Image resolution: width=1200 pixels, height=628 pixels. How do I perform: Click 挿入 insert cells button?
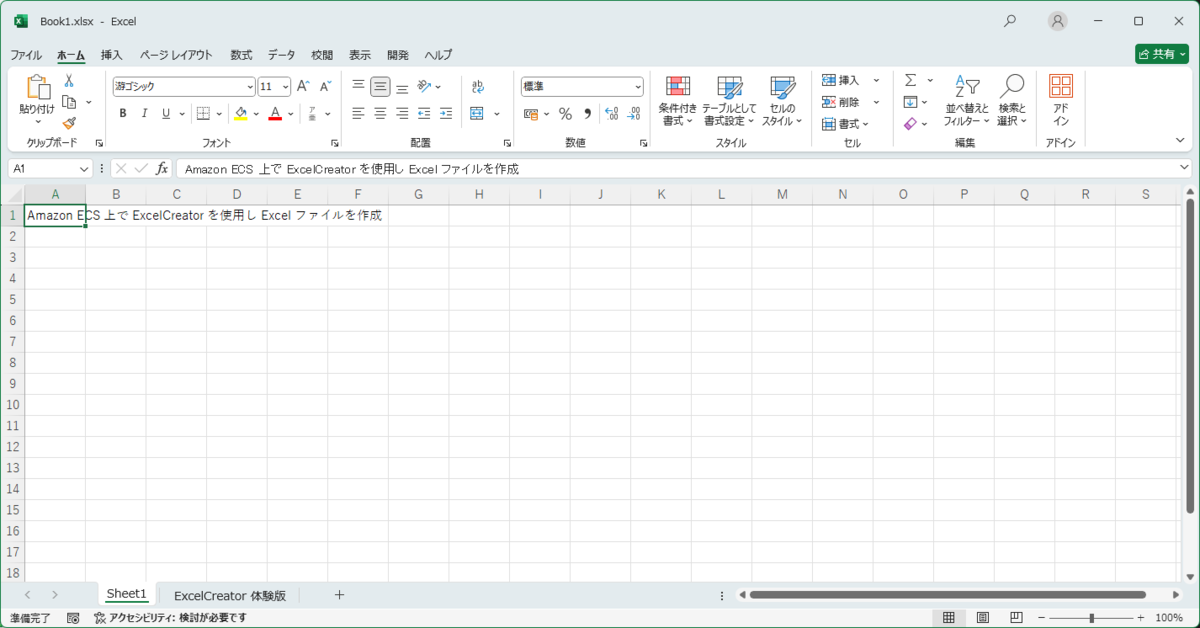click(841, 80)
